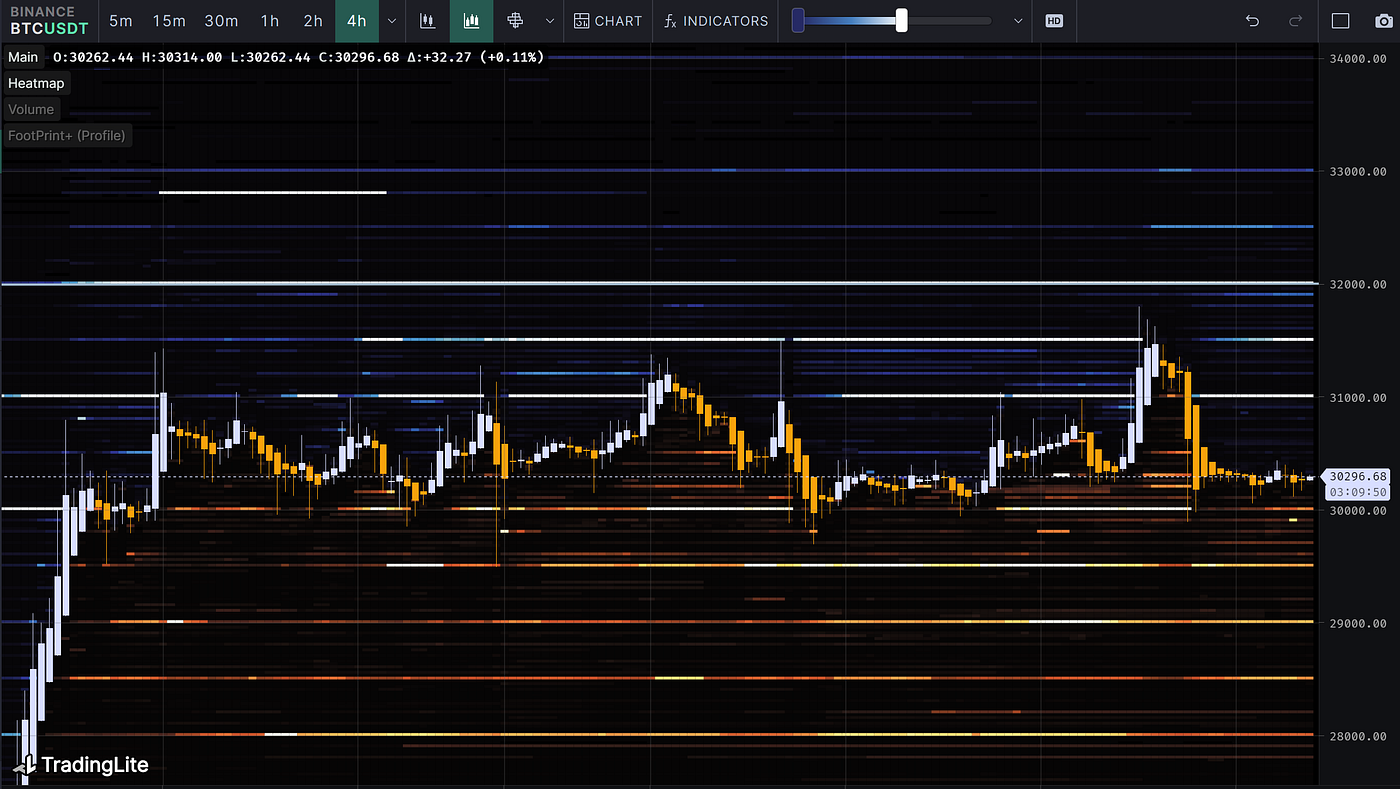Redo the chart action
The width and height of the screenshot is (1400, 789).
point(1296,21)
